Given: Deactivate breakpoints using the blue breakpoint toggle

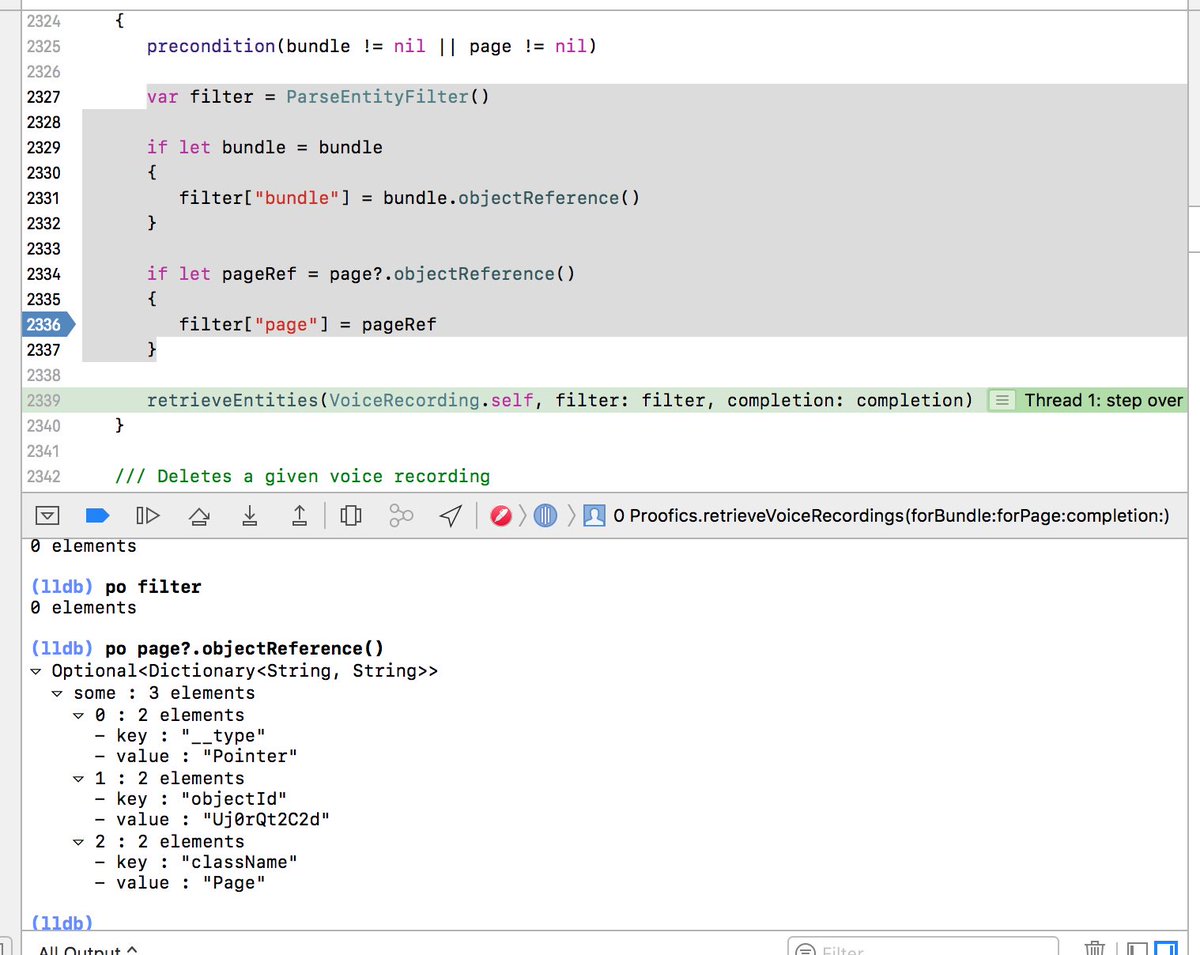Looking at the screenshot, I should (97, 516).
